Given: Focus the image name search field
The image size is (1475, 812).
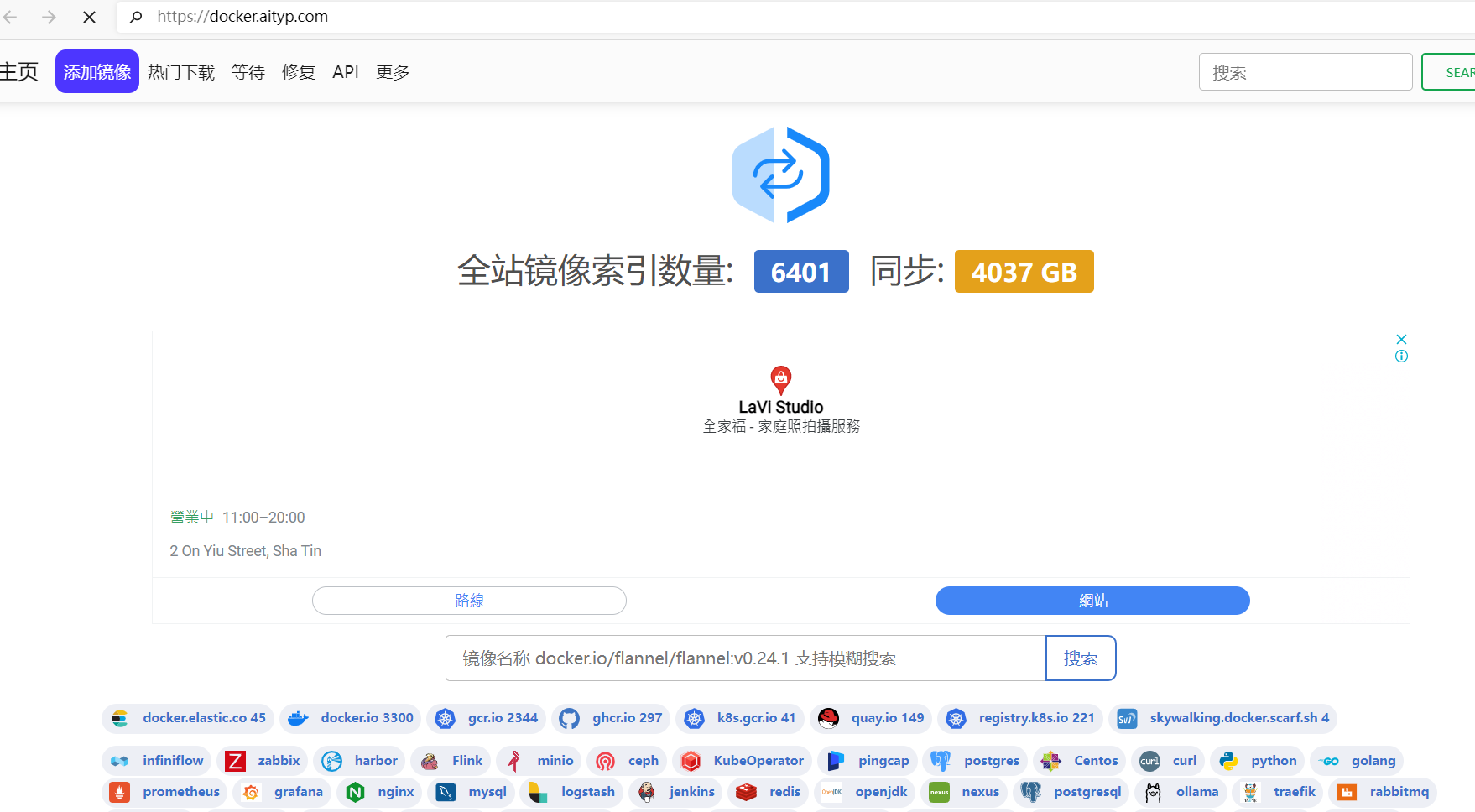Looking at the screenshot, I should [x=745, y=658].
